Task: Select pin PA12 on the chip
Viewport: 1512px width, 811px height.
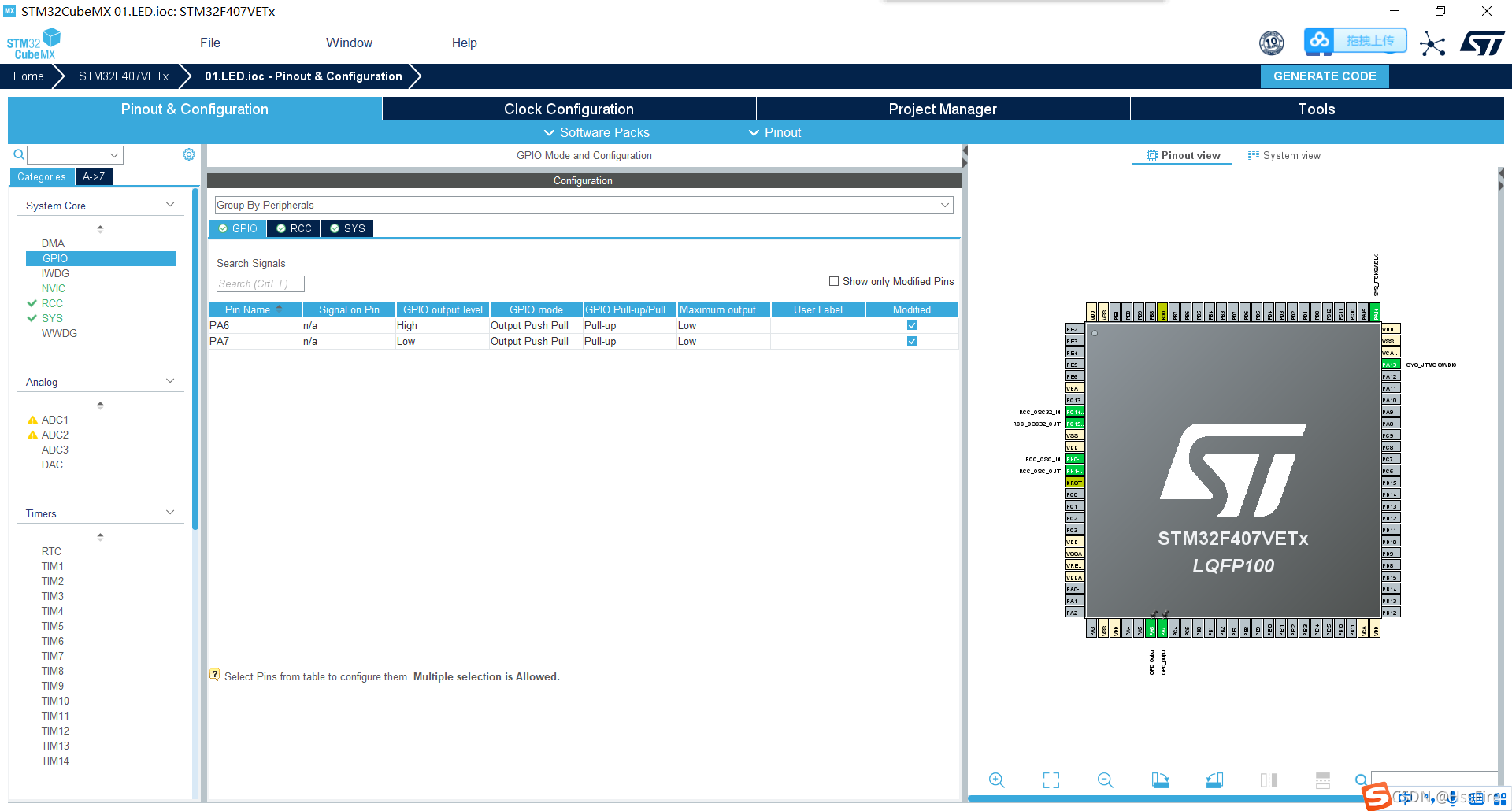Action: 1391,376
